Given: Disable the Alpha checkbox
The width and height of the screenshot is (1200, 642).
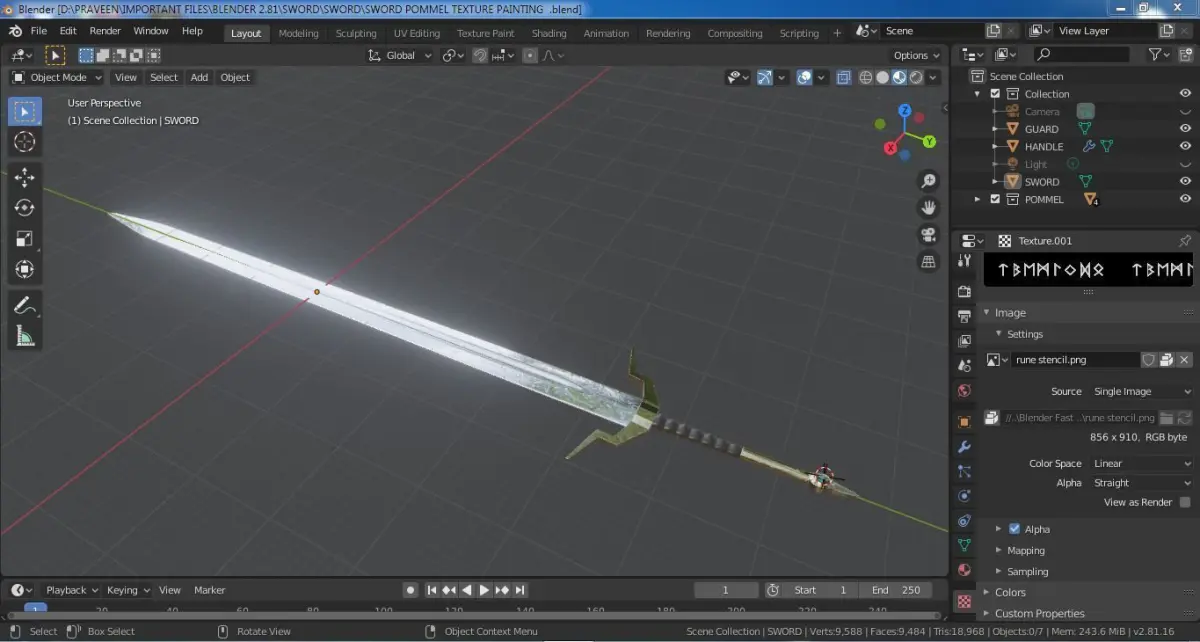Looking at the screenshot, I should [1014, 529].
